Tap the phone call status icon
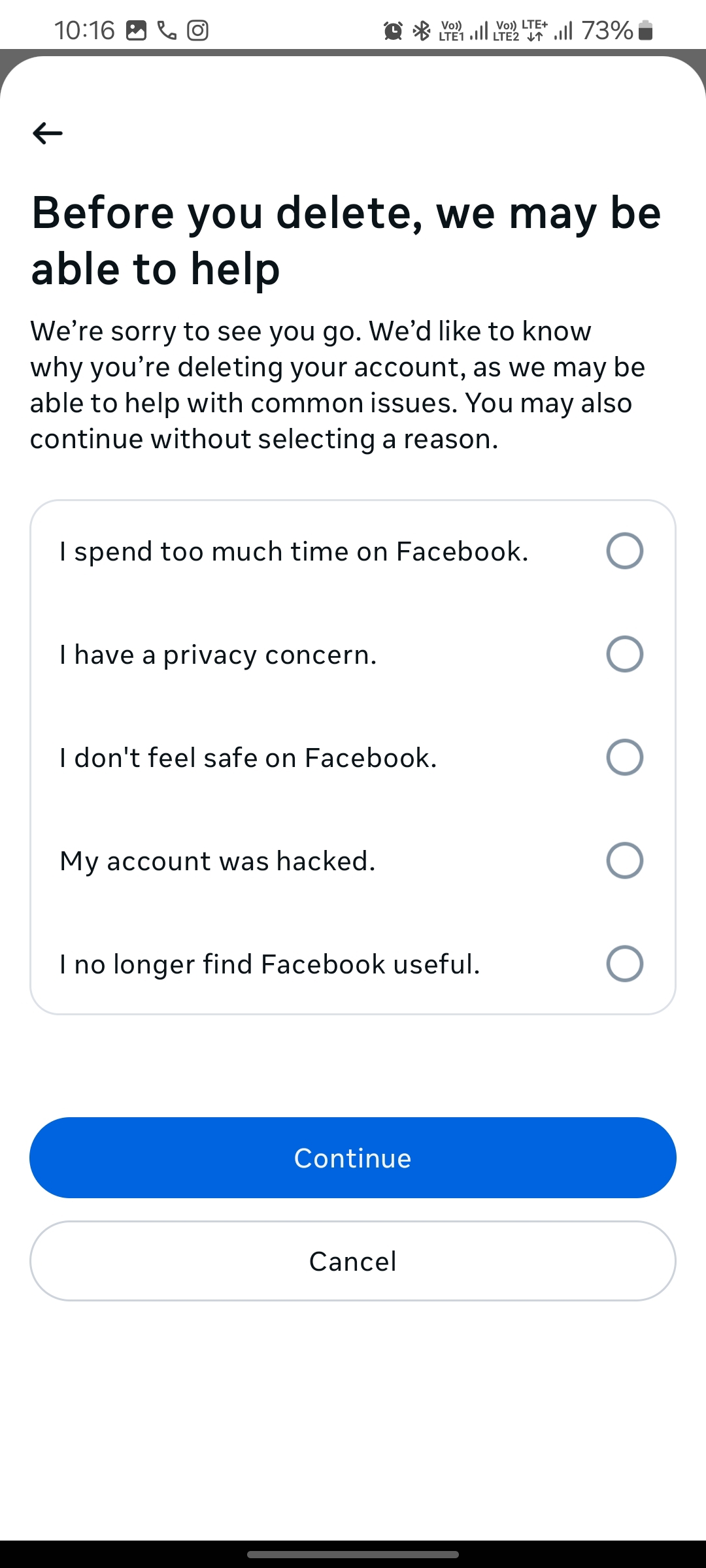Viewport: 706px width, 1568px height. pyautogui.click(x=167, y=30)
